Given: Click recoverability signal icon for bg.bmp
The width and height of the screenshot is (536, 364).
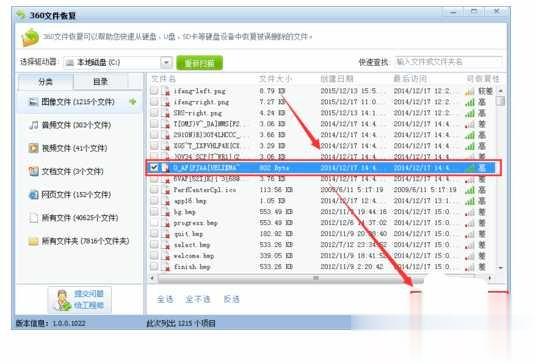Looking at the screenshot, I should pyautogui.click(x=470, y=212).
